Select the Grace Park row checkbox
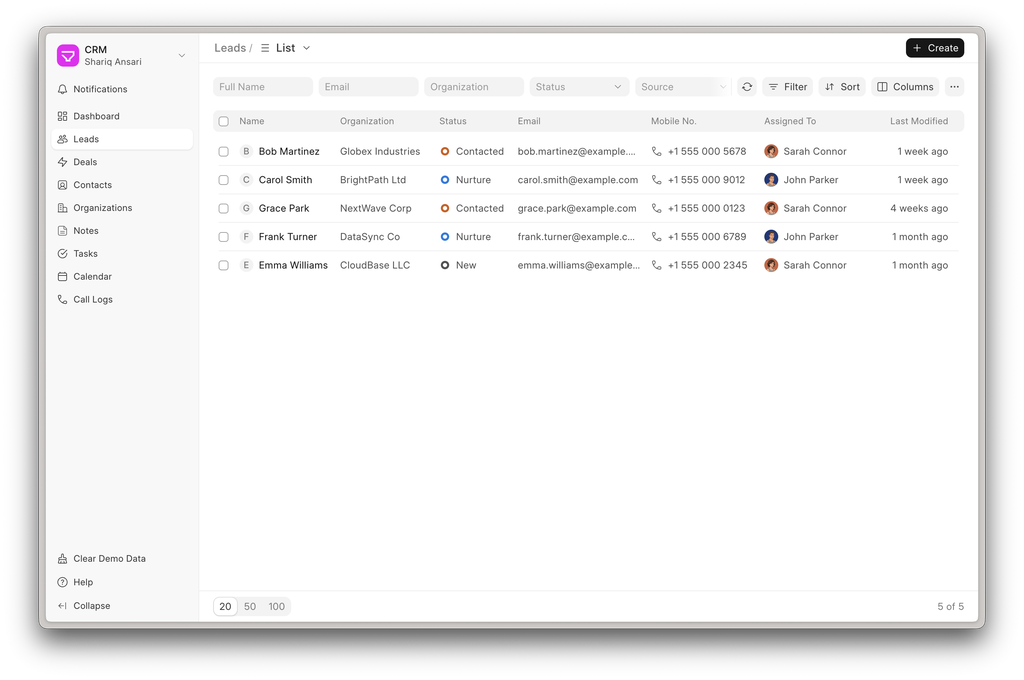The height and width of the screenshot is (680, 1024). (224, 209)
